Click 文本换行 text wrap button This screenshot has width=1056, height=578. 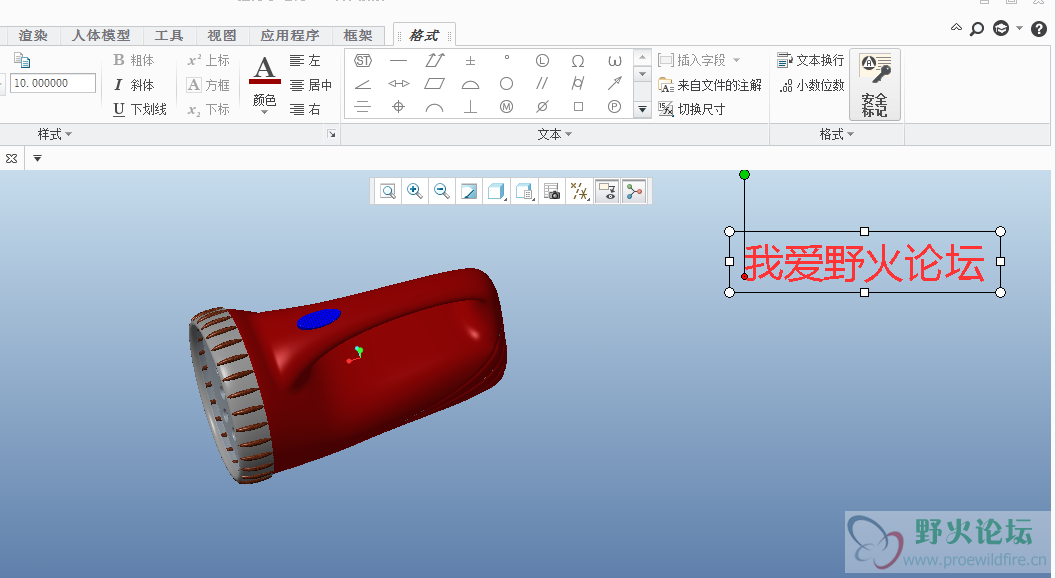click(x=810, y=60)
